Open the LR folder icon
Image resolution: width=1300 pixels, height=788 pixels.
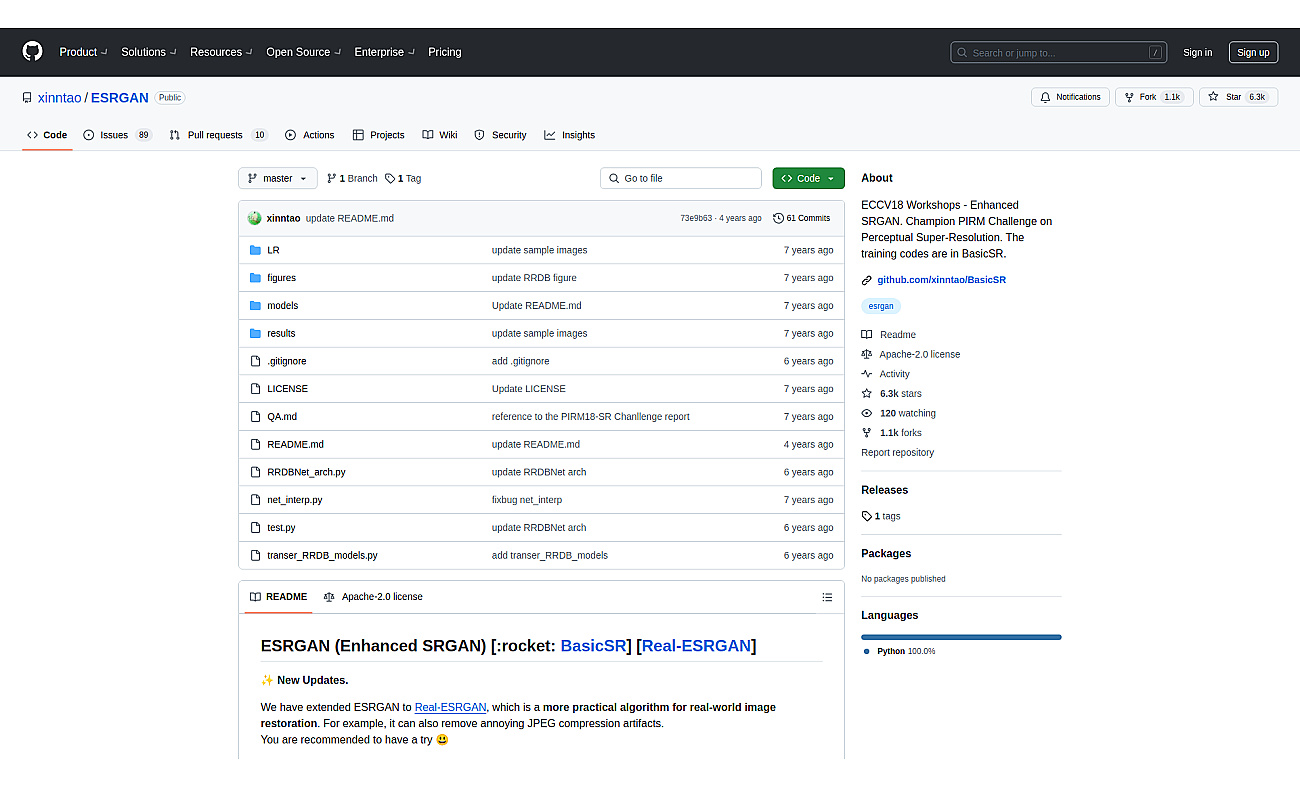[x=255, y=250]
